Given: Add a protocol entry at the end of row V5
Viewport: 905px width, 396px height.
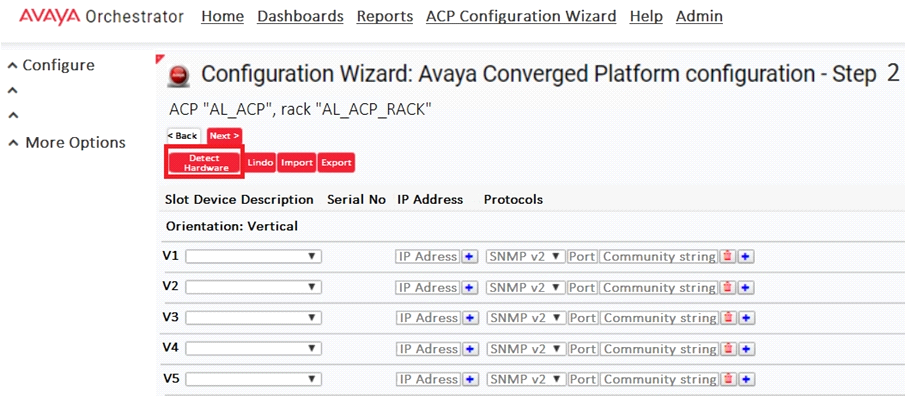Looking at the screenshot, I should pyautogui.click(x=746, y=379).
